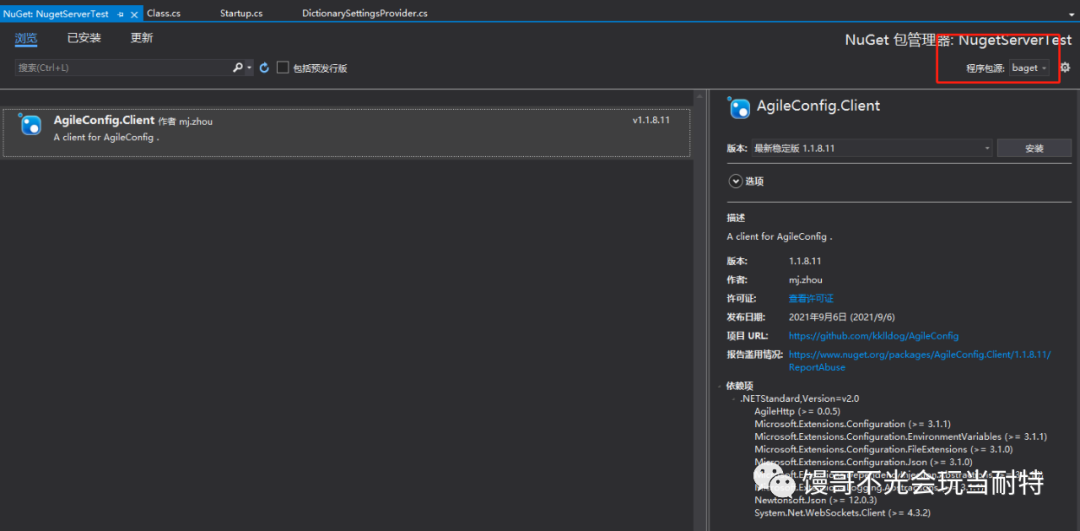Open the 版本 最新稳定版 1.1.8.11 dropdown

872,148
